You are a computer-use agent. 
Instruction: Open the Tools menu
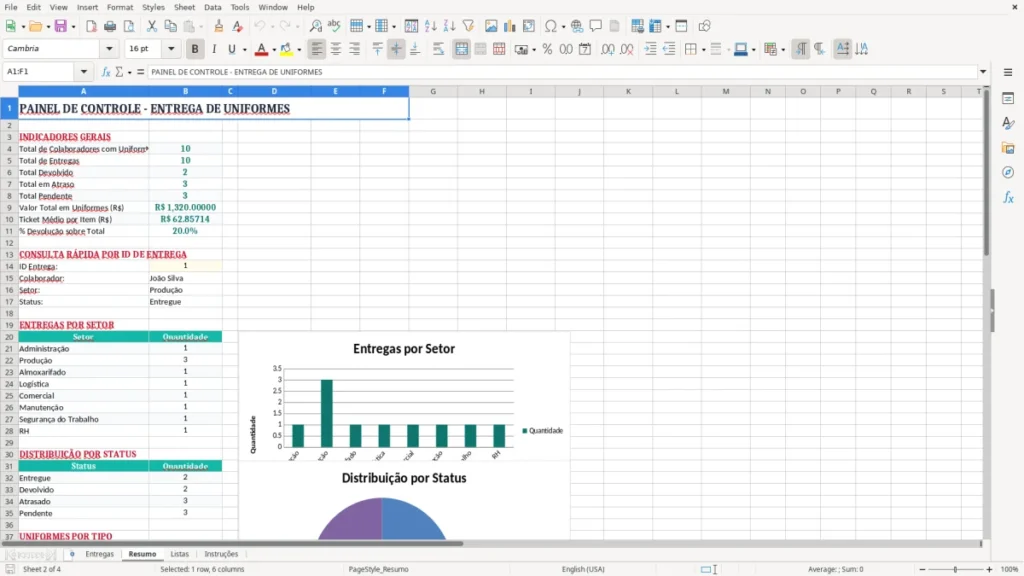(240, 7)
